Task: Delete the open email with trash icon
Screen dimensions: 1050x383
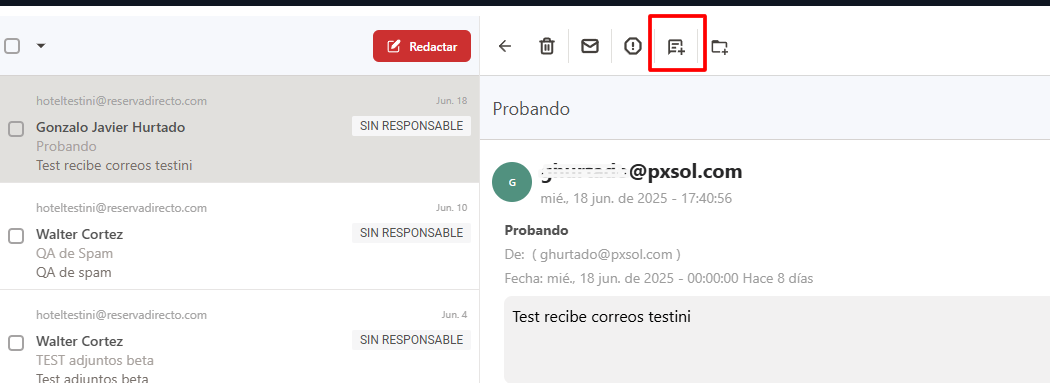Action: [547, 46]
